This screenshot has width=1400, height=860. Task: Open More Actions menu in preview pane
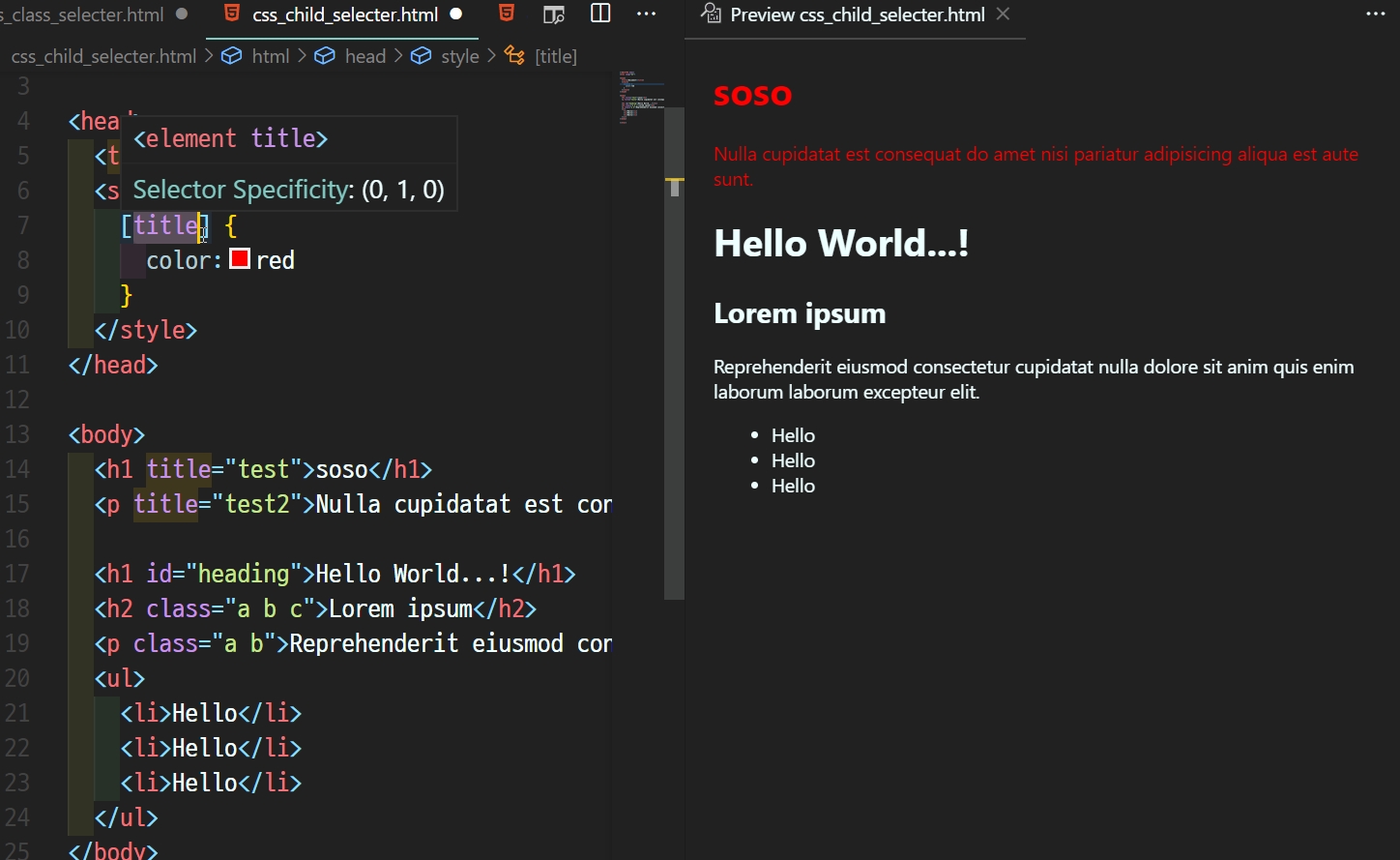pos(1375,14)
